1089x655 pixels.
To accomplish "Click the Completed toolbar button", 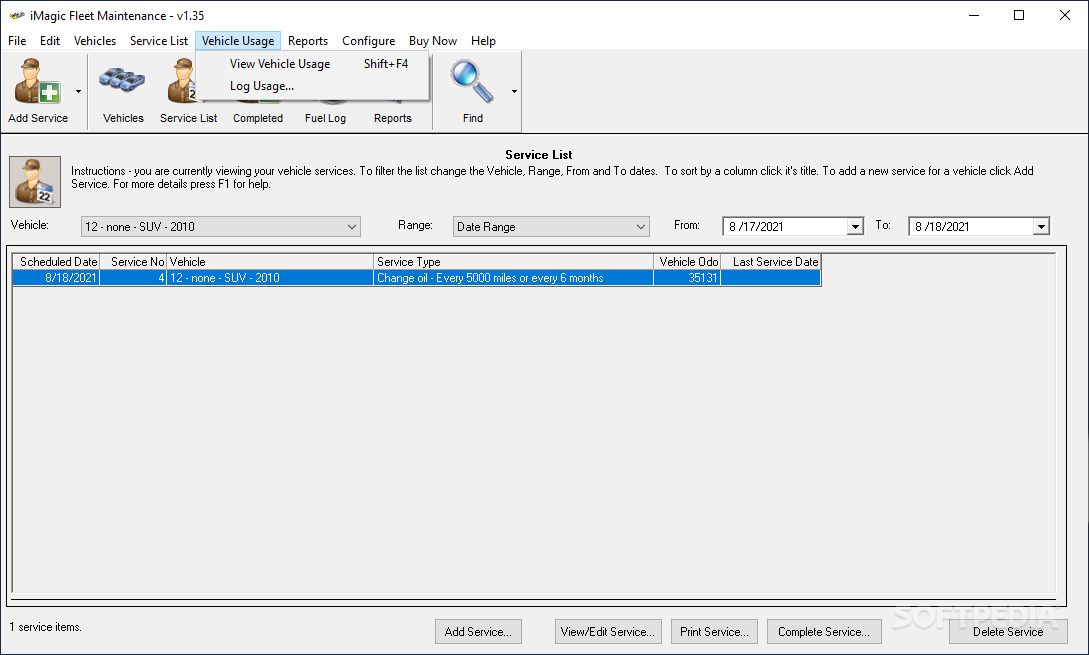I will (x=258, y=117).
